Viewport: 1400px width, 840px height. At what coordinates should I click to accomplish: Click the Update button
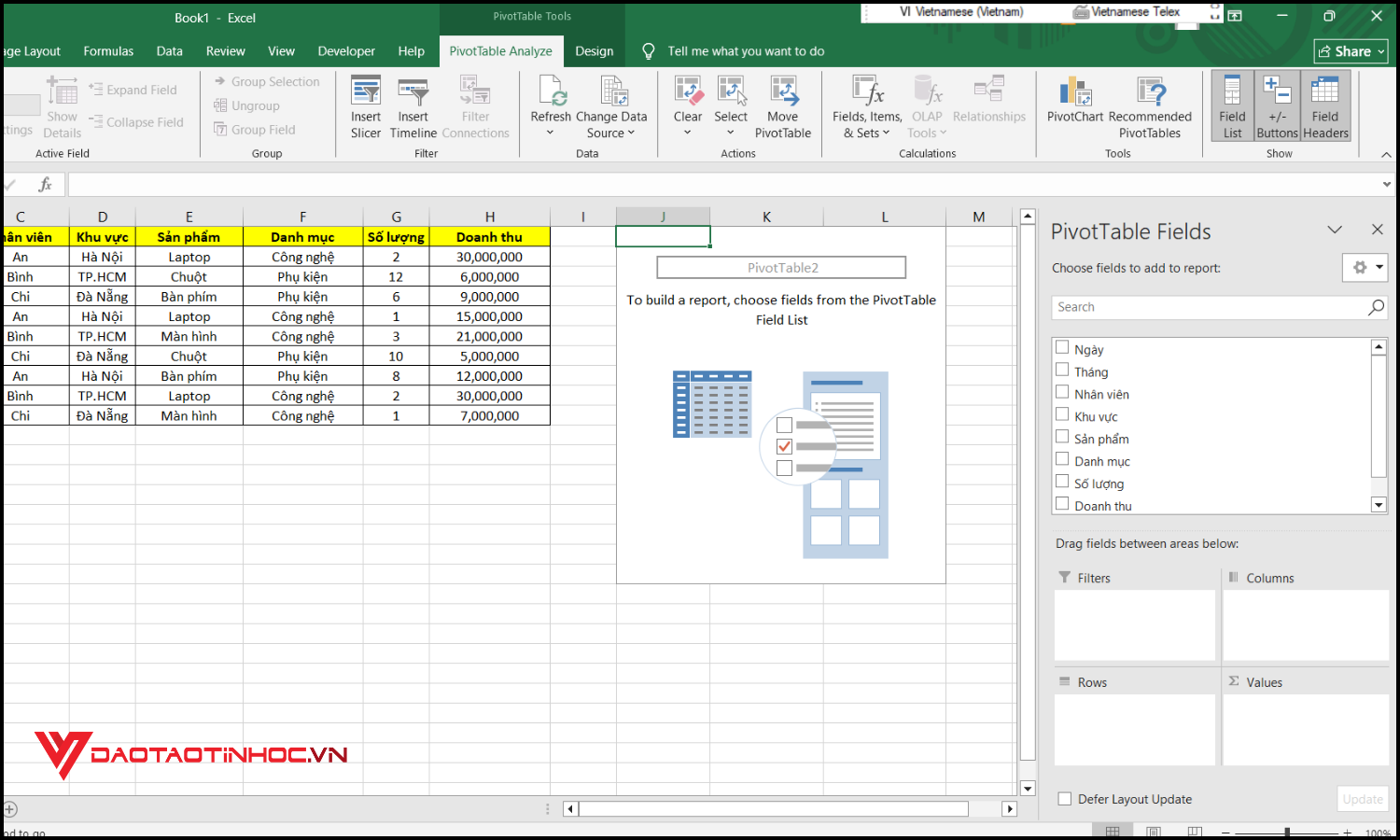point(1362,799)
